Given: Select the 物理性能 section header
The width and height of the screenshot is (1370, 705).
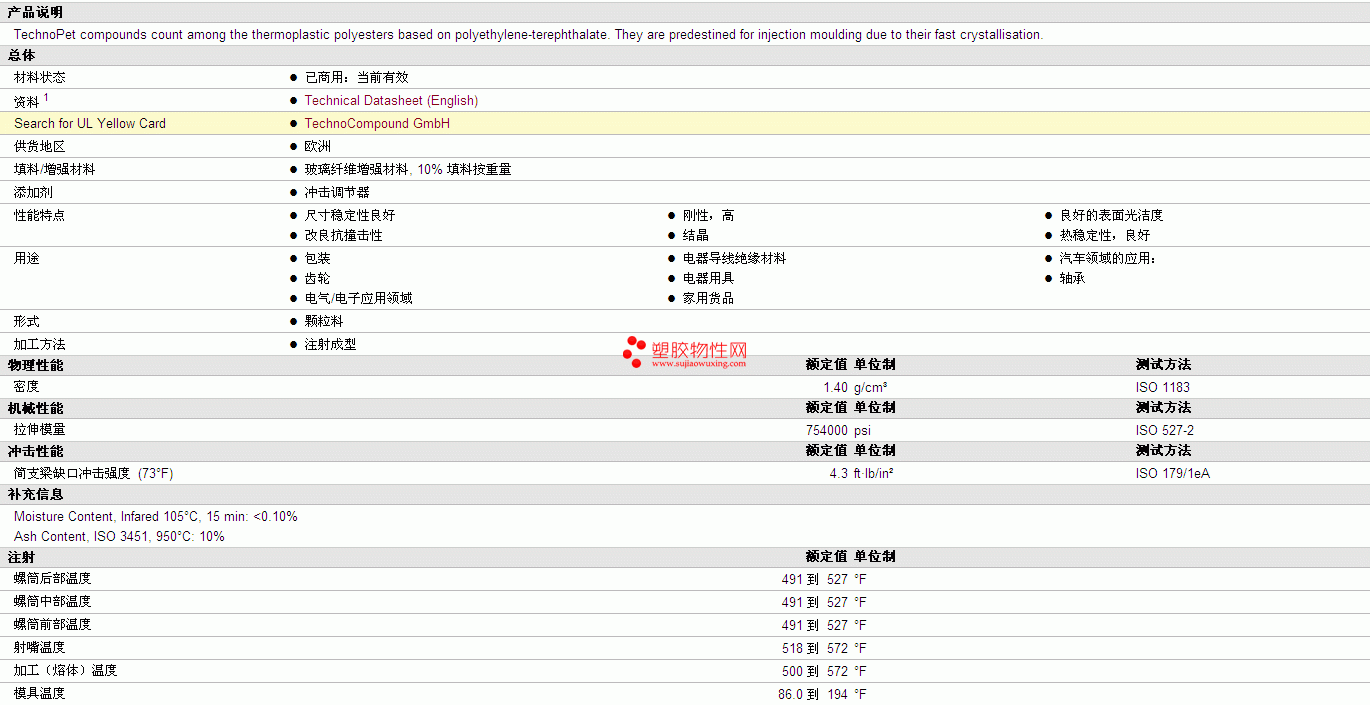Looking at the screenshot, I should point(35,365).
